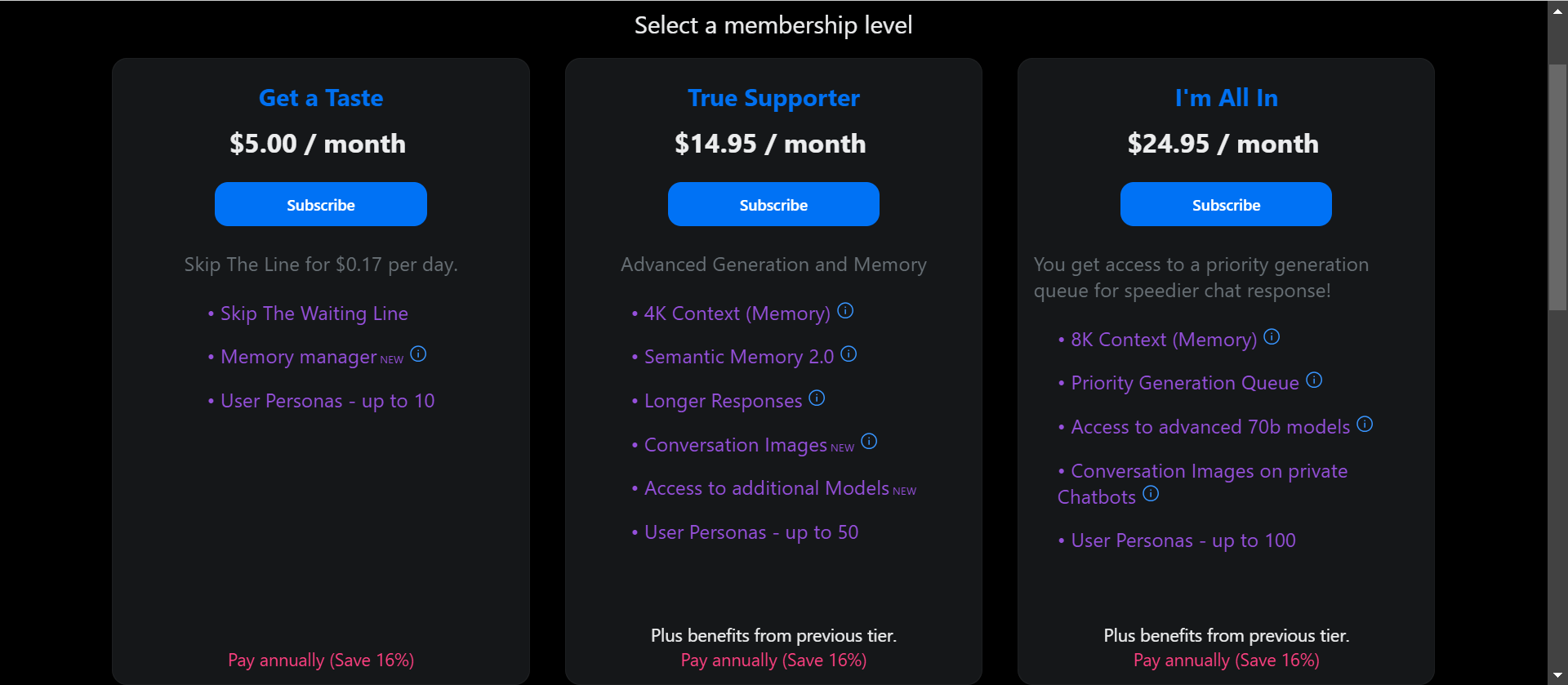Viewport: 1568px width, 685px height.
Task: Open info icon beside Longer Responses
Action: pos(817,398)
